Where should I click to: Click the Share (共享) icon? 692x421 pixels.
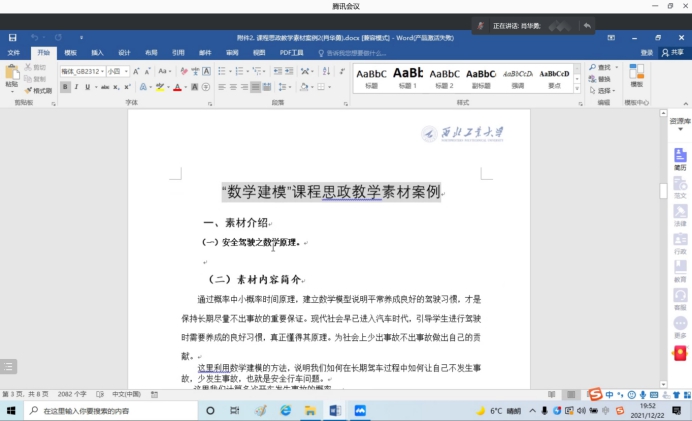[x=673, y=52]
